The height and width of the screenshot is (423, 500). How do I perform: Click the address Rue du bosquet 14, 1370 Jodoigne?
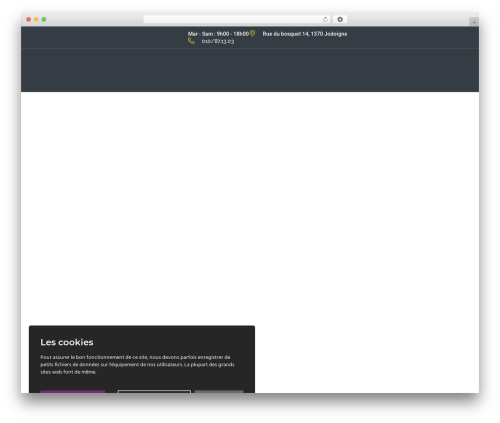305,34
